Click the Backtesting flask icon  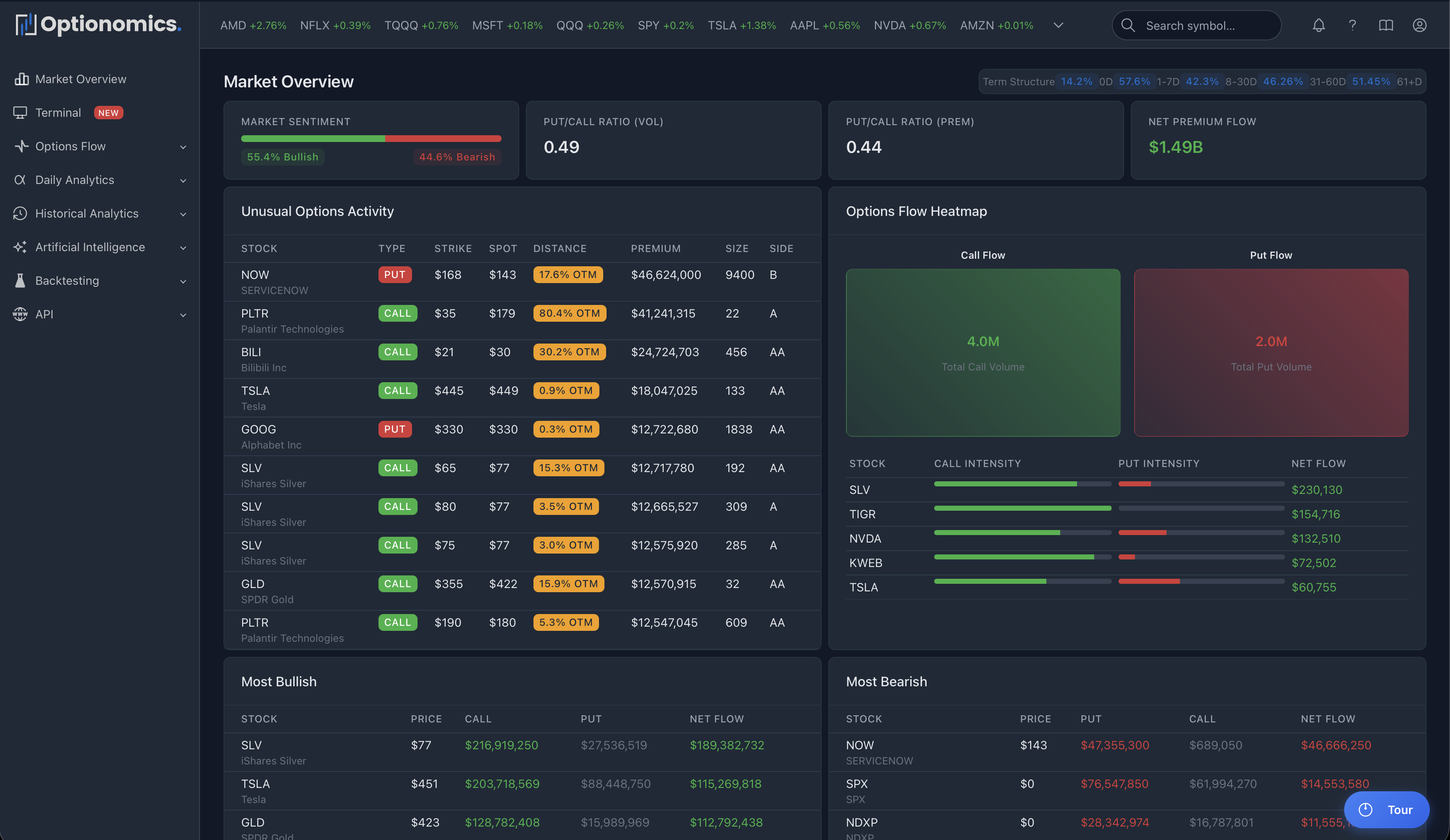coord(20,280)
